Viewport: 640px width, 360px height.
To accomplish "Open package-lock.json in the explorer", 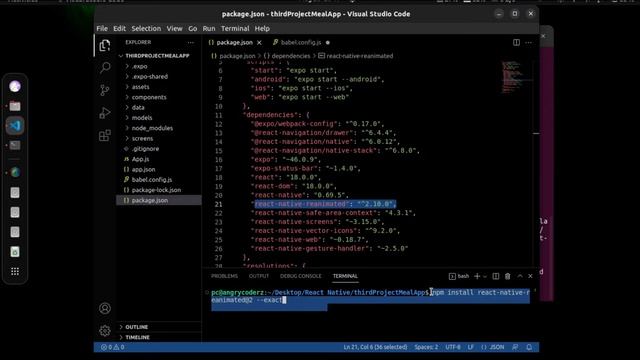I will click(x=156, y=190).
